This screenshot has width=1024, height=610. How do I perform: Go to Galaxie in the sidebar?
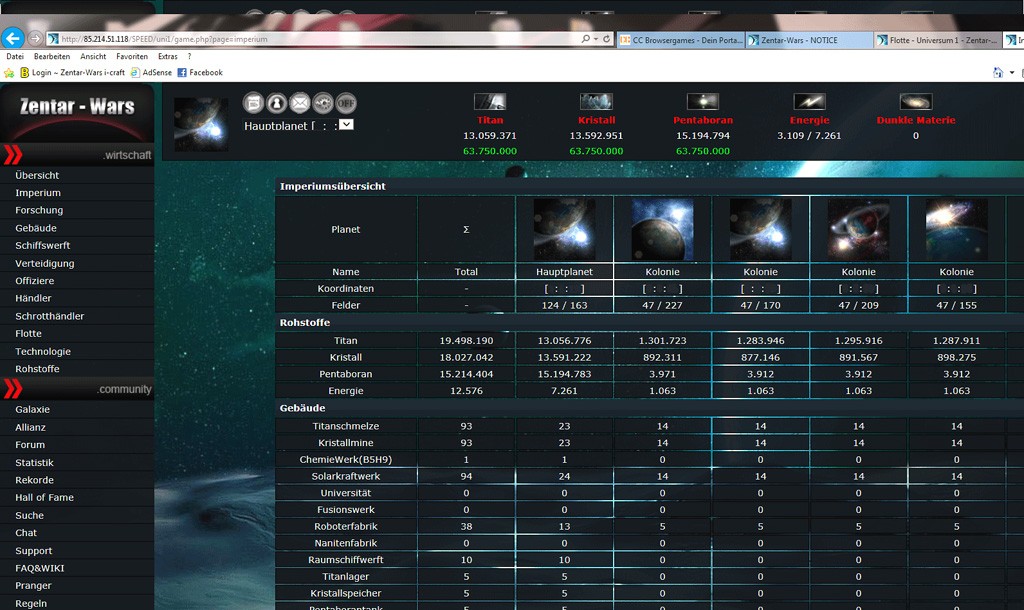32,409
